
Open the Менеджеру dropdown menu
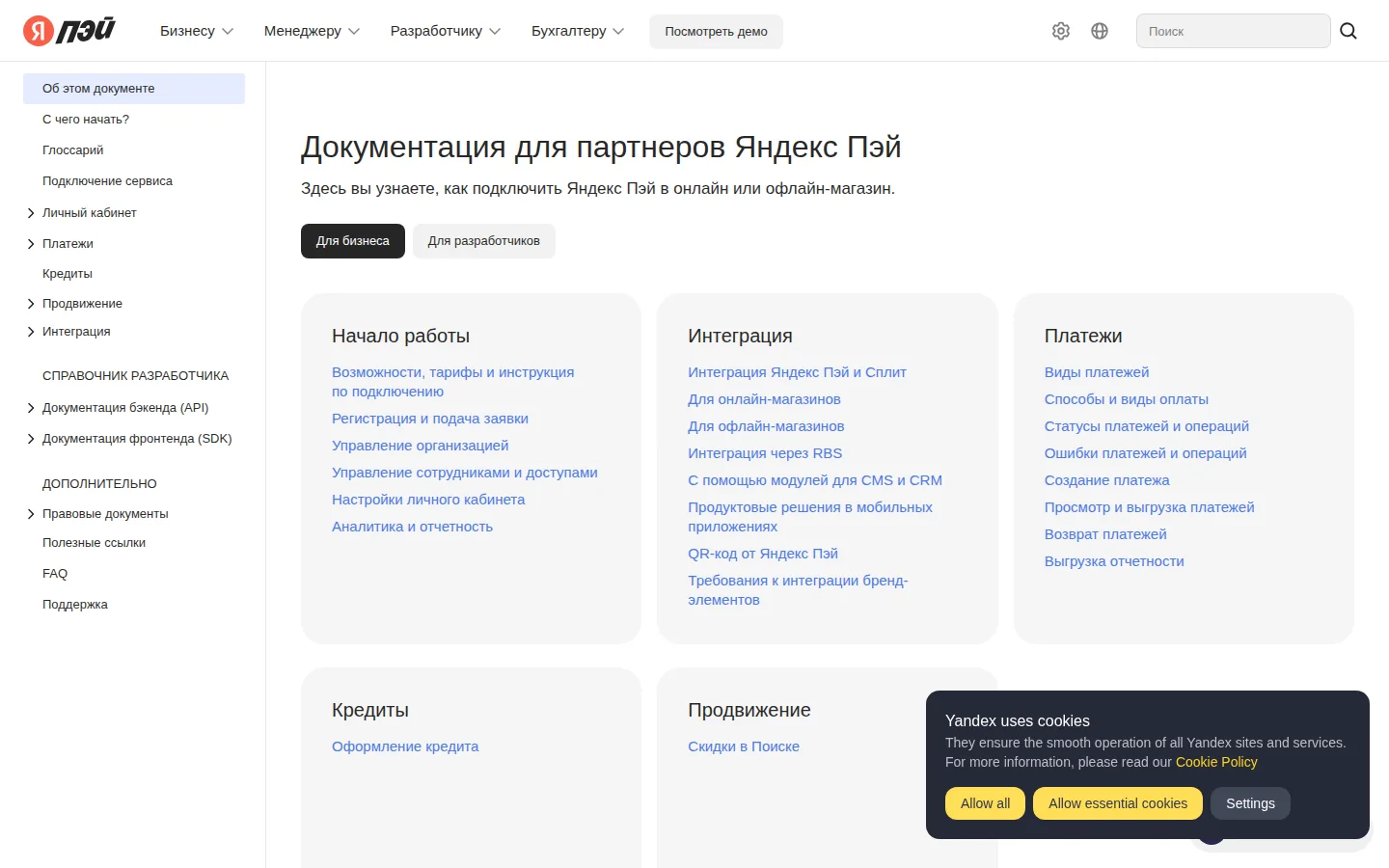tap(312, 31)
